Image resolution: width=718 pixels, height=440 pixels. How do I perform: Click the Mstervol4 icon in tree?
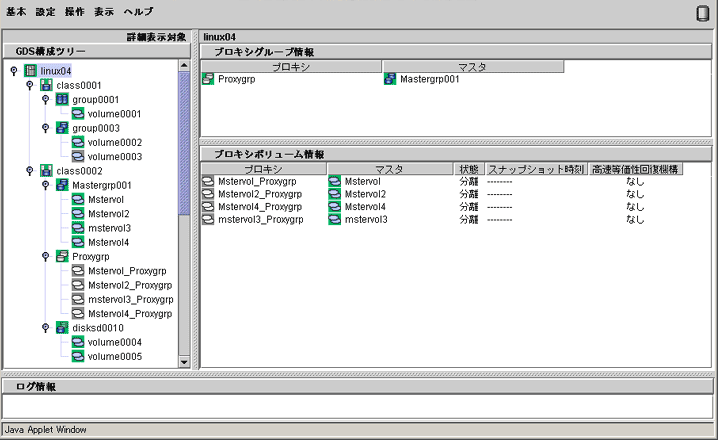tap(78, 242)
